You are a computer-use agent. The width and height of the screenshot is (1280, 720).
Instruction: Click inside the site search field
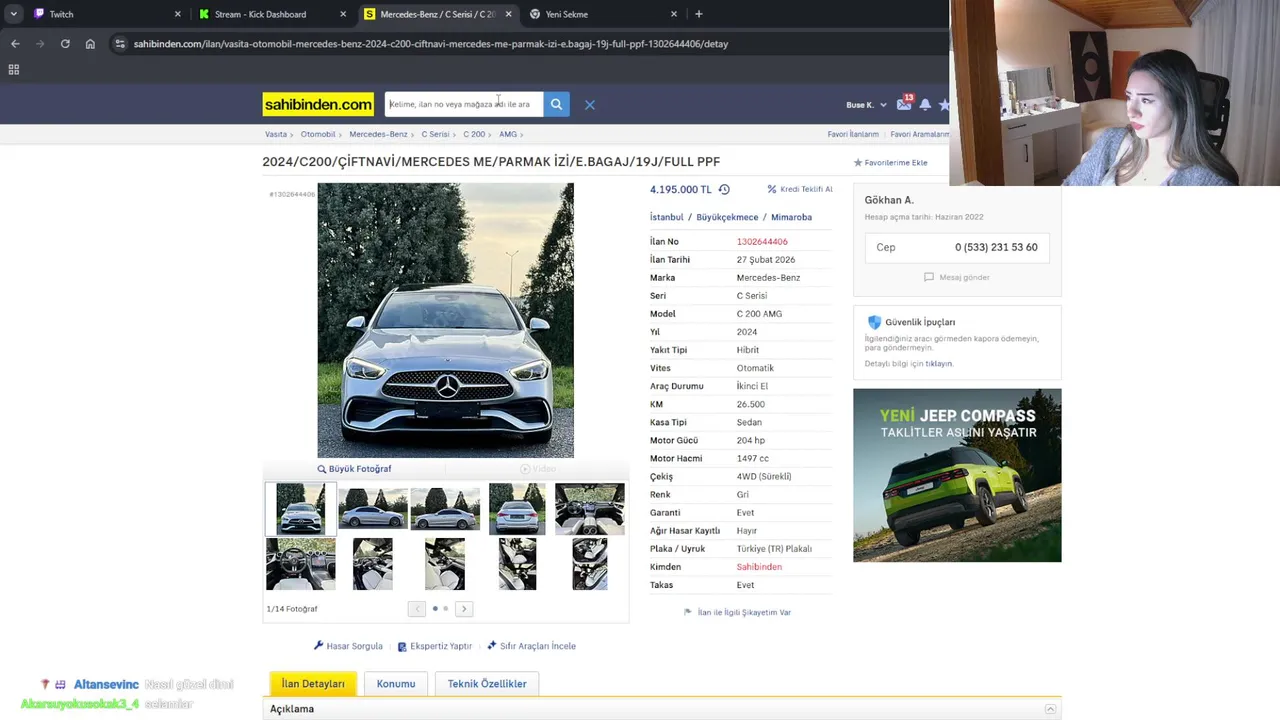point(463,104)
